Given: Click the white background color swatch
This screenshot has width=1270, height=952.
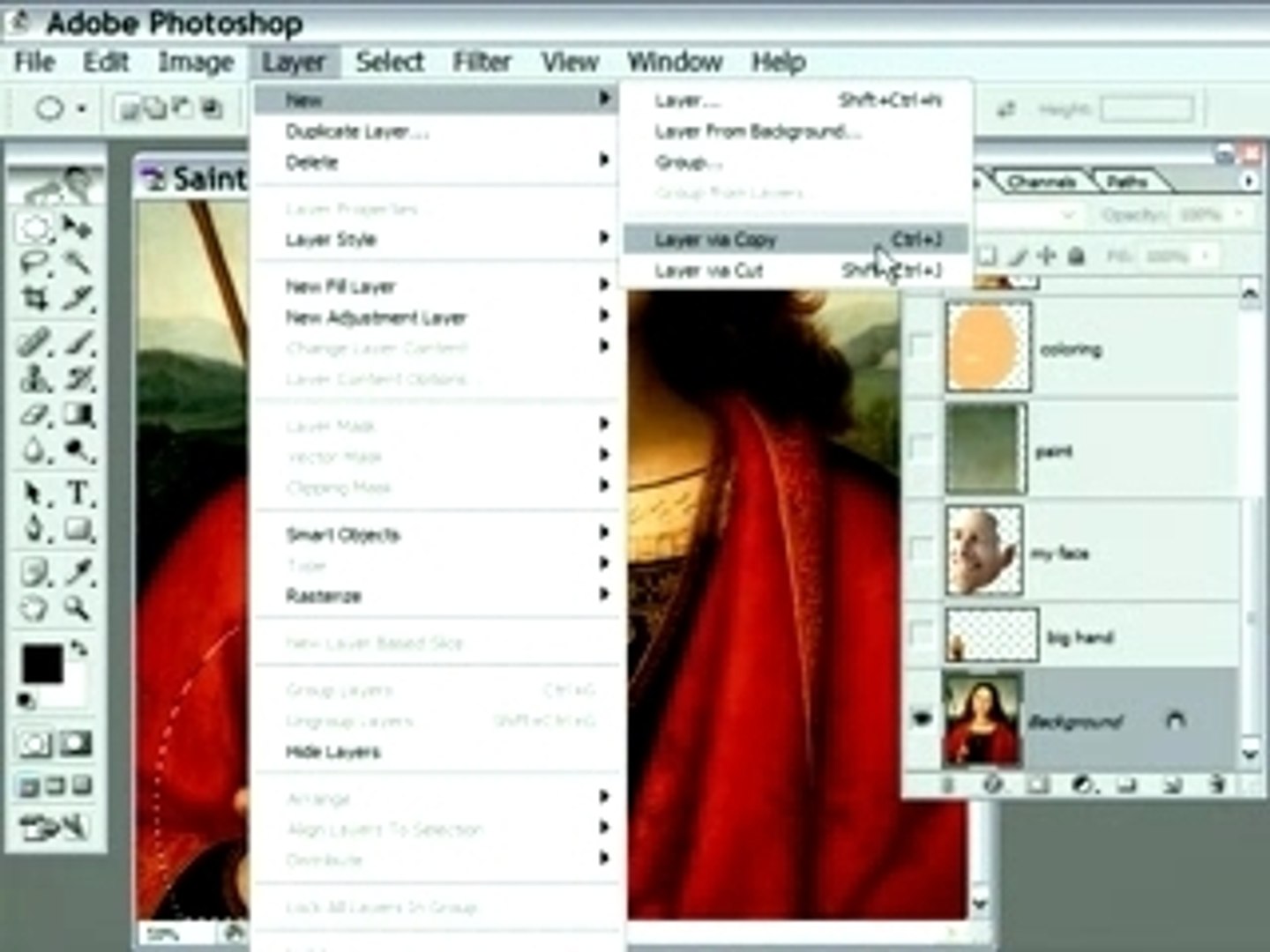Looking at the screenshot, I should [x=72, y=692].
